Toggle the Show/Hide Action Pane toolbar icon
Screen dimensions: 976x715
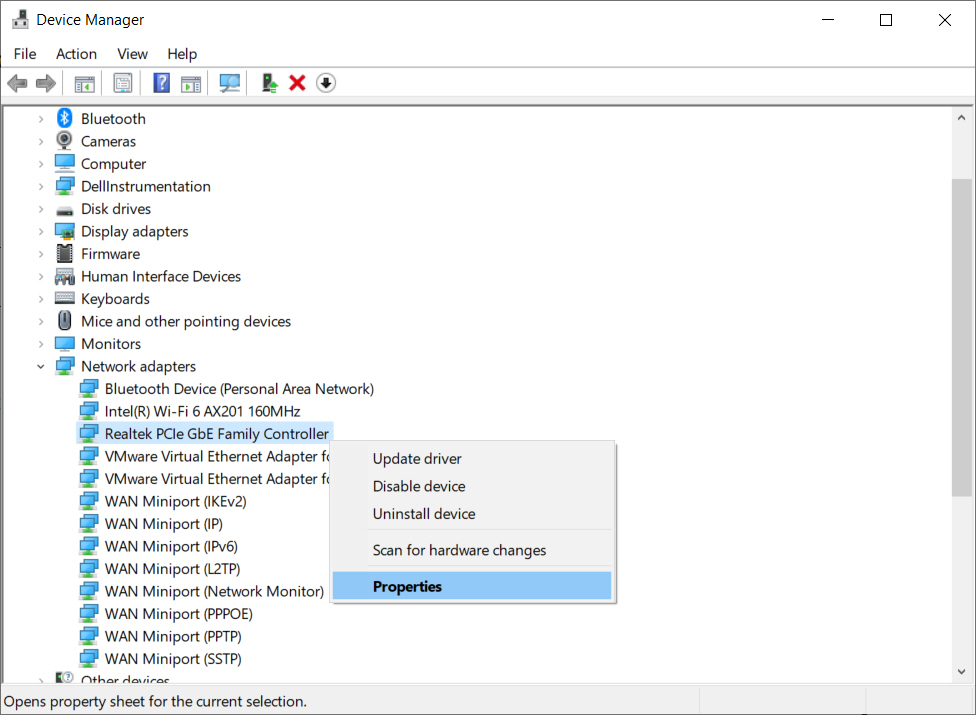click(x=191, y=83)
